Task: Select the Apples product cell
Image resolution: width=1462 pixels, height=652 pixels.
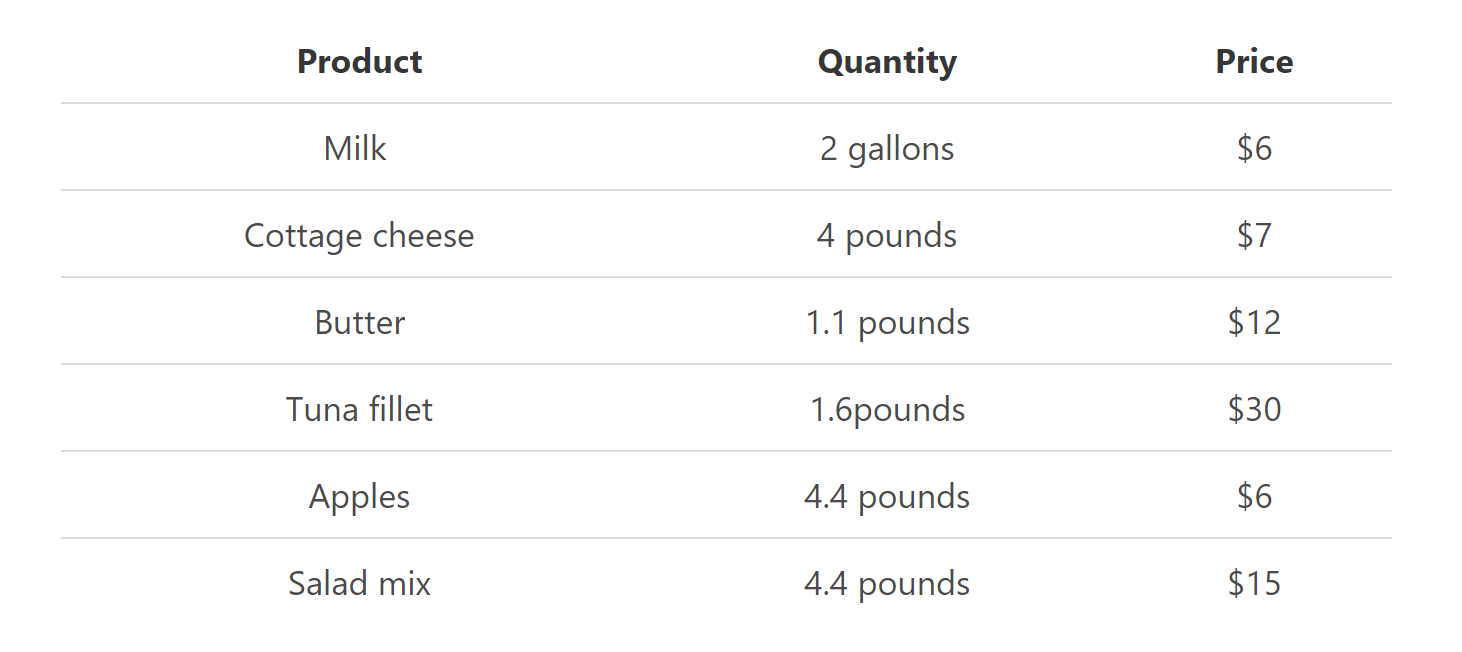Action: tap(359, 497)
